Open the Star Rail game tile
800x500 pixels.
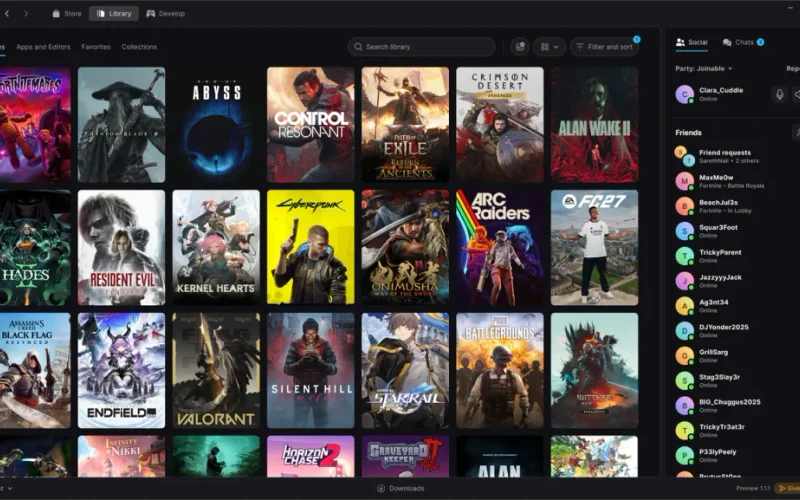pyautogui.click(x=405, y=370)
